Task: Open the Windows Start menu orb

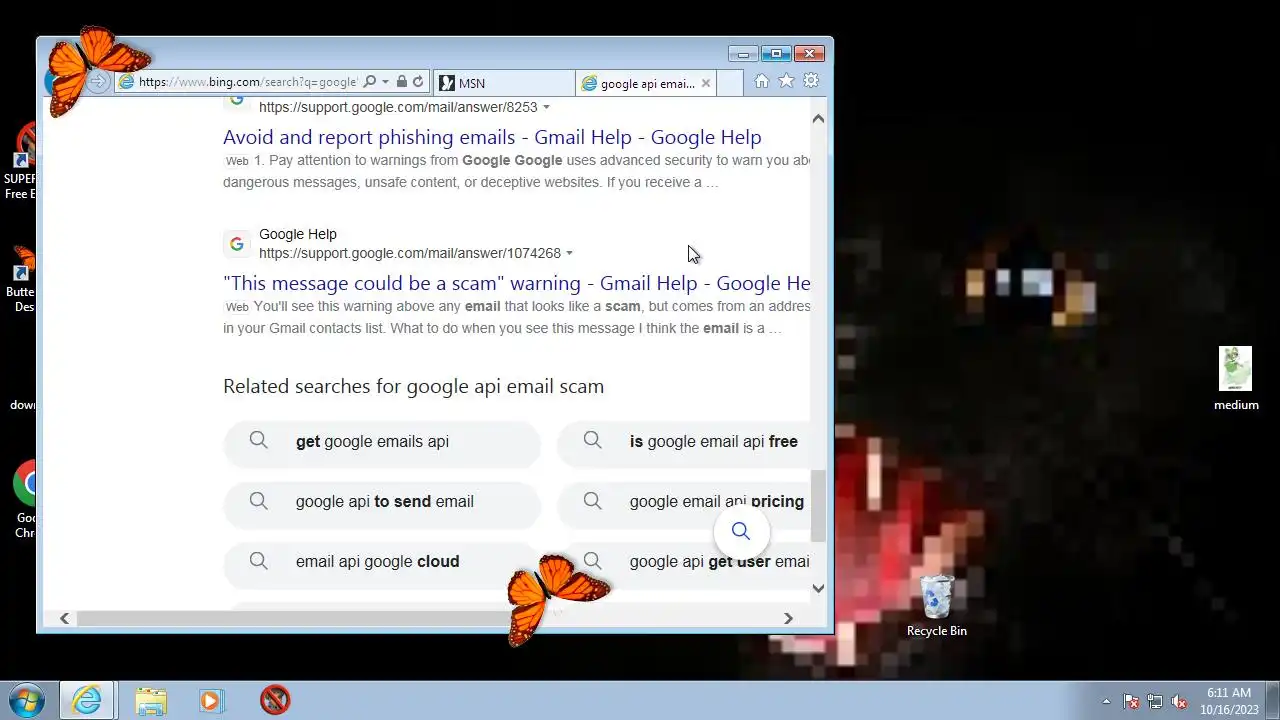Action: coord(26,700)
